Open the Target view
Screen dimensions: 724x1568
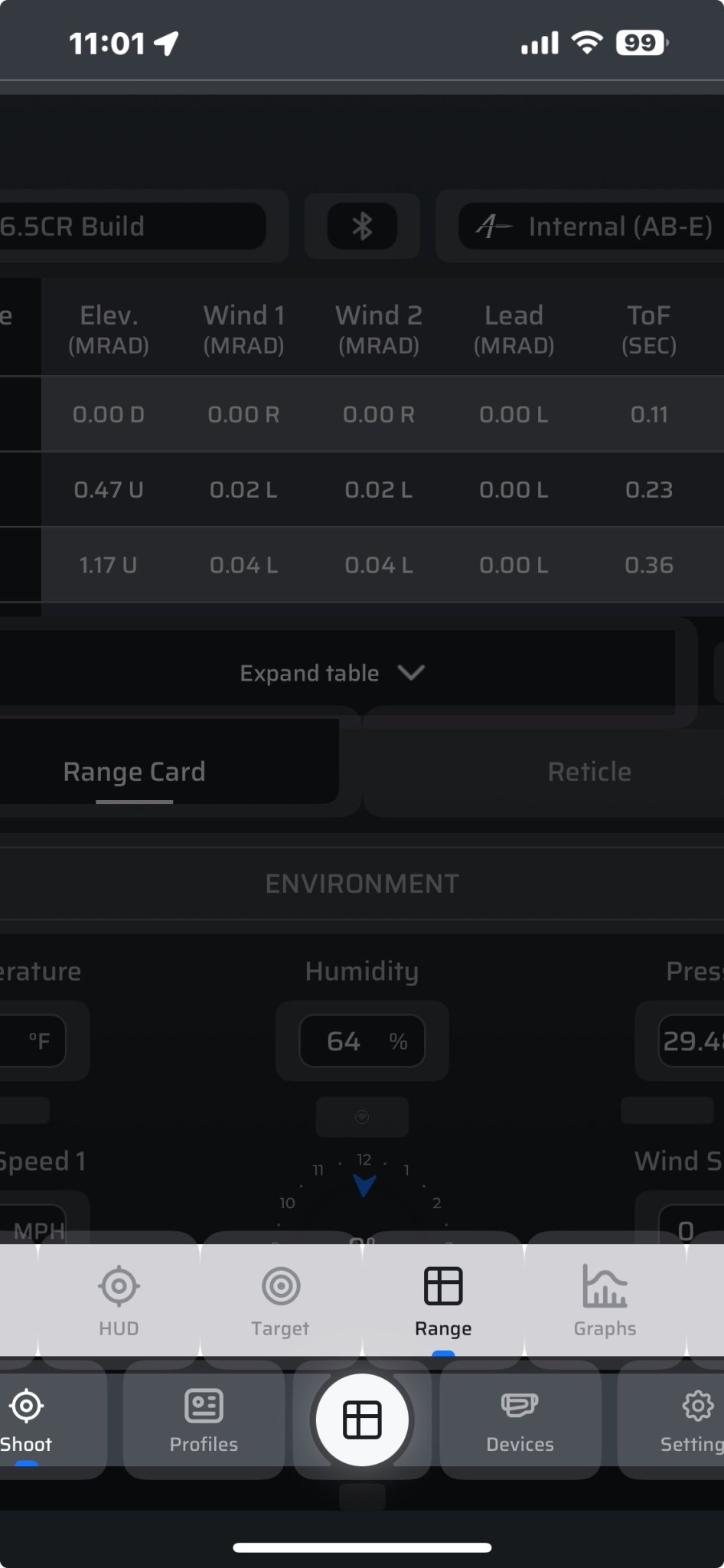click(280, 1301)
